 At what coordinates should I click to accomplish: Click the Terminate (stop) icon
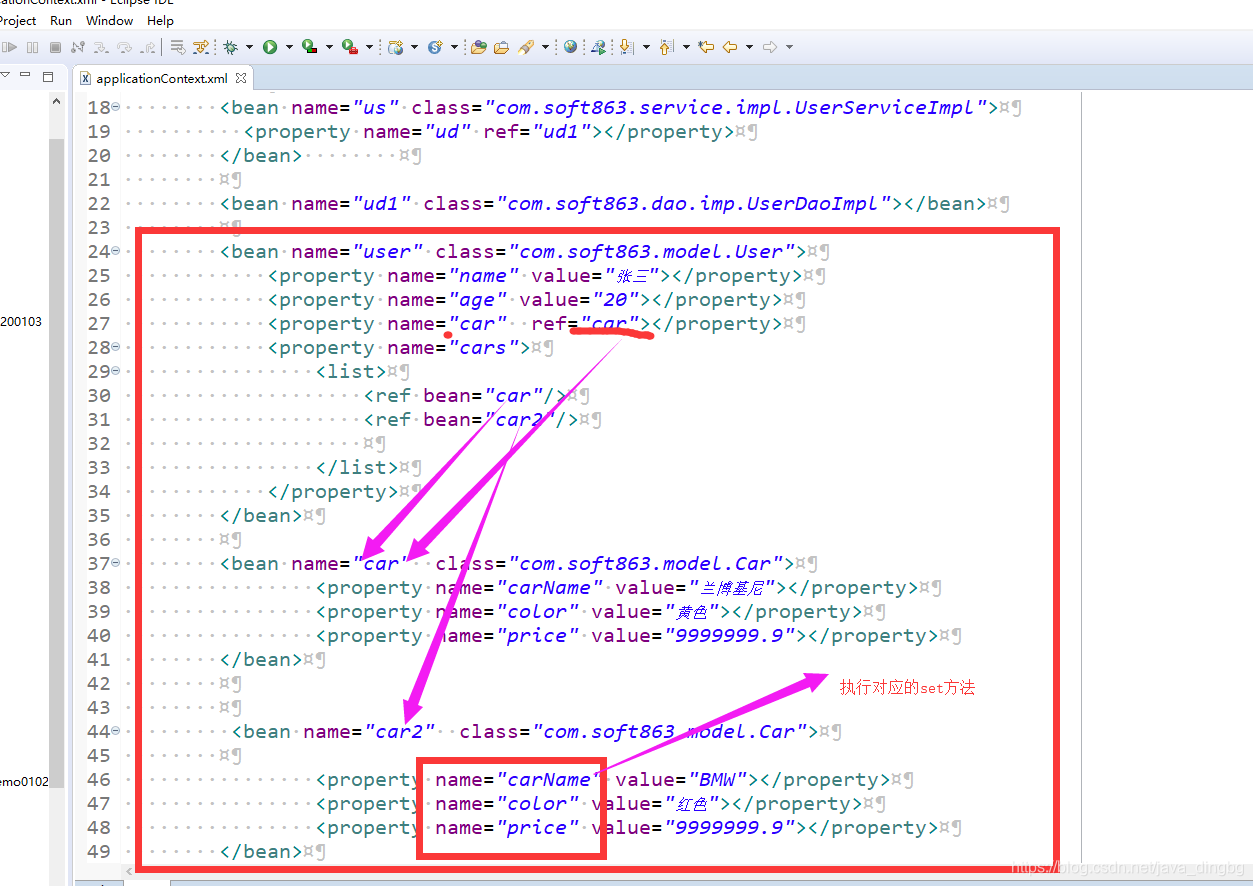click(55, 47)
